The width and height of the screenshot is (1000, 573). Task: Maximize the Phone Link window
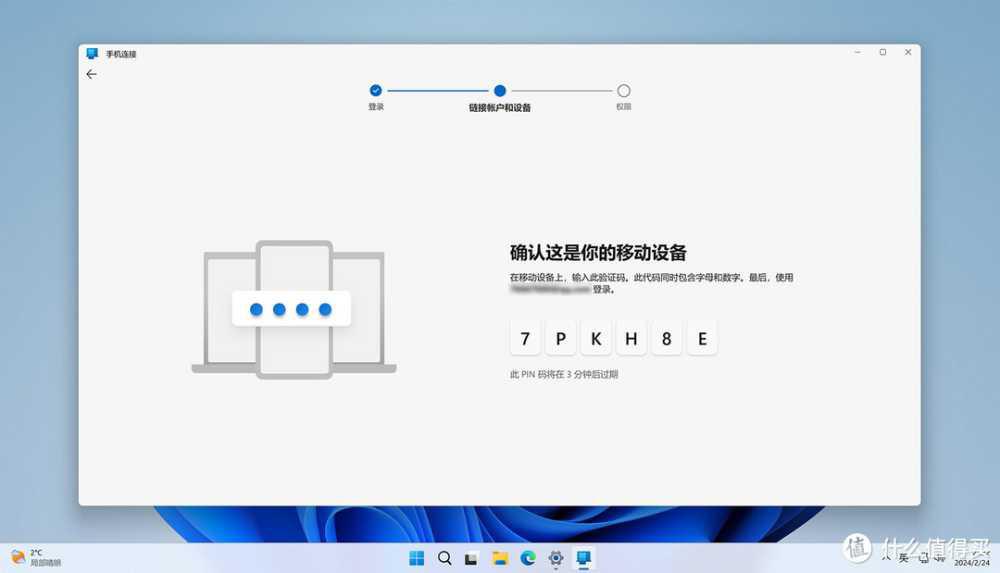(x=883, y=52)
